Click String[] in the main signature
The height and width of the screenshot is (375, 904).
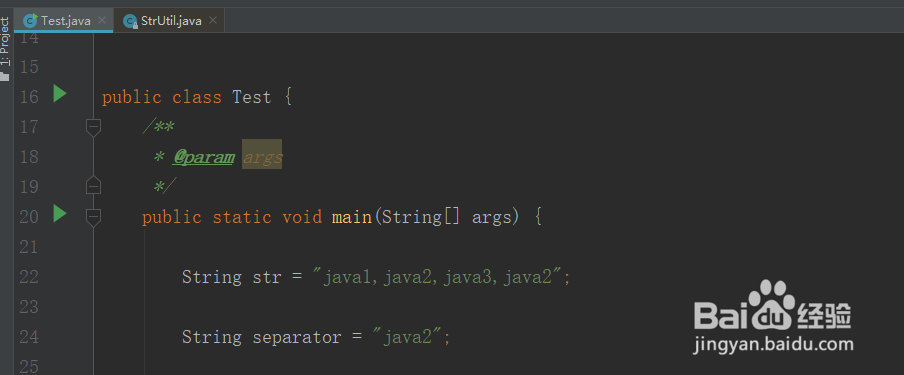421,217
